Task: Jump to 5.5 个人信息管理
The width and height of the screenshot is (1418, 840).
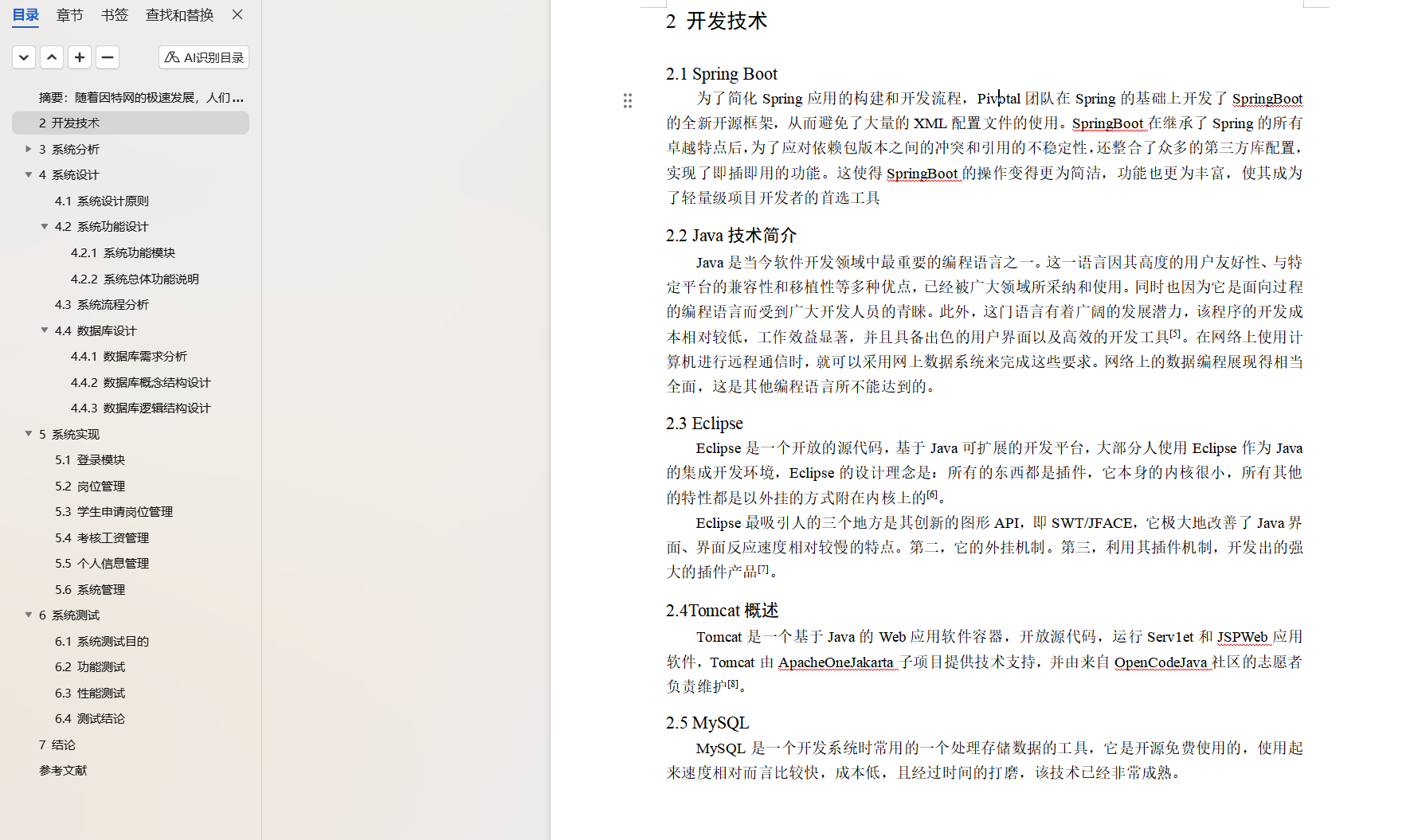Action: (102, 563)
